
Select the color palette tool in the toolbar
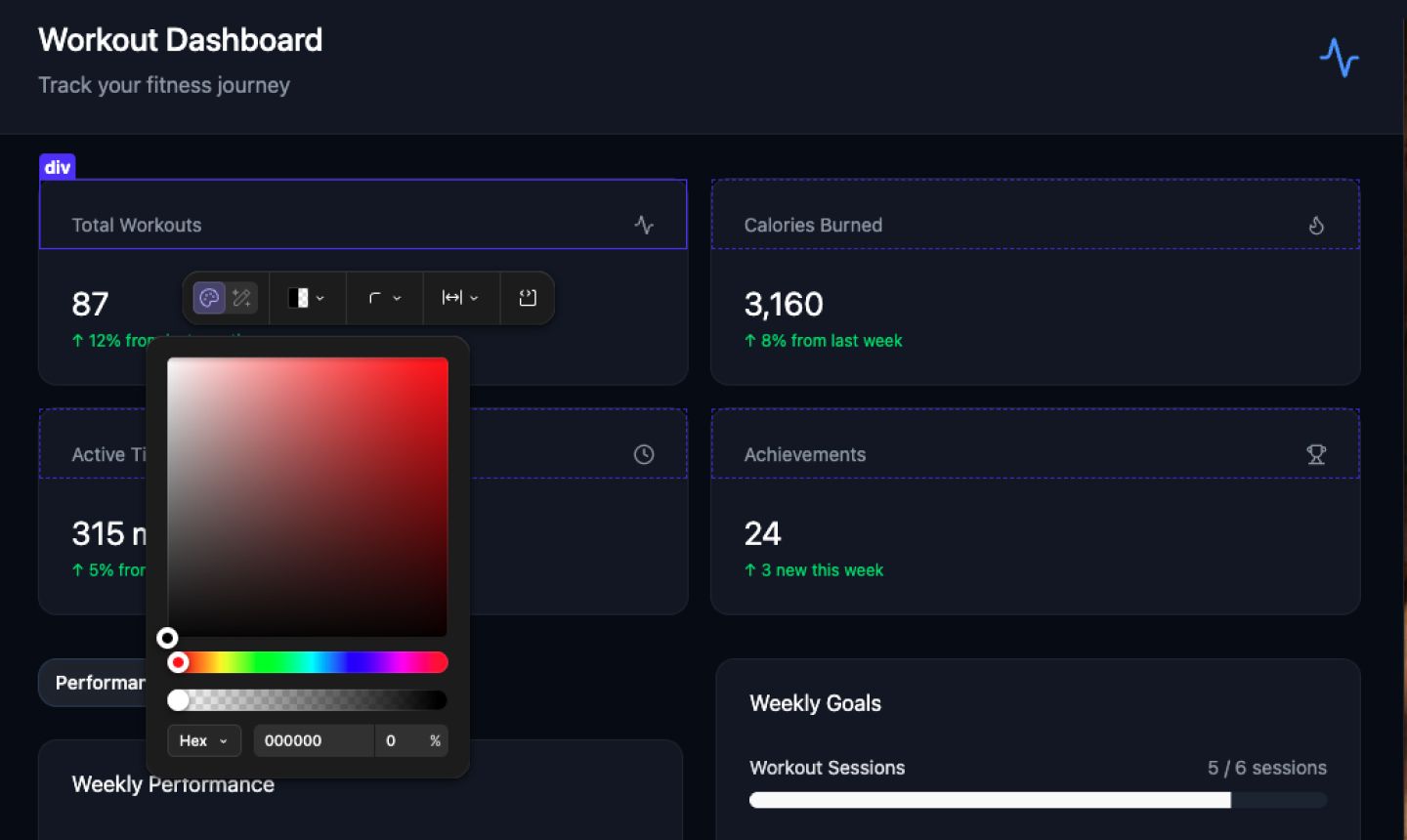(x=209, y=298)
